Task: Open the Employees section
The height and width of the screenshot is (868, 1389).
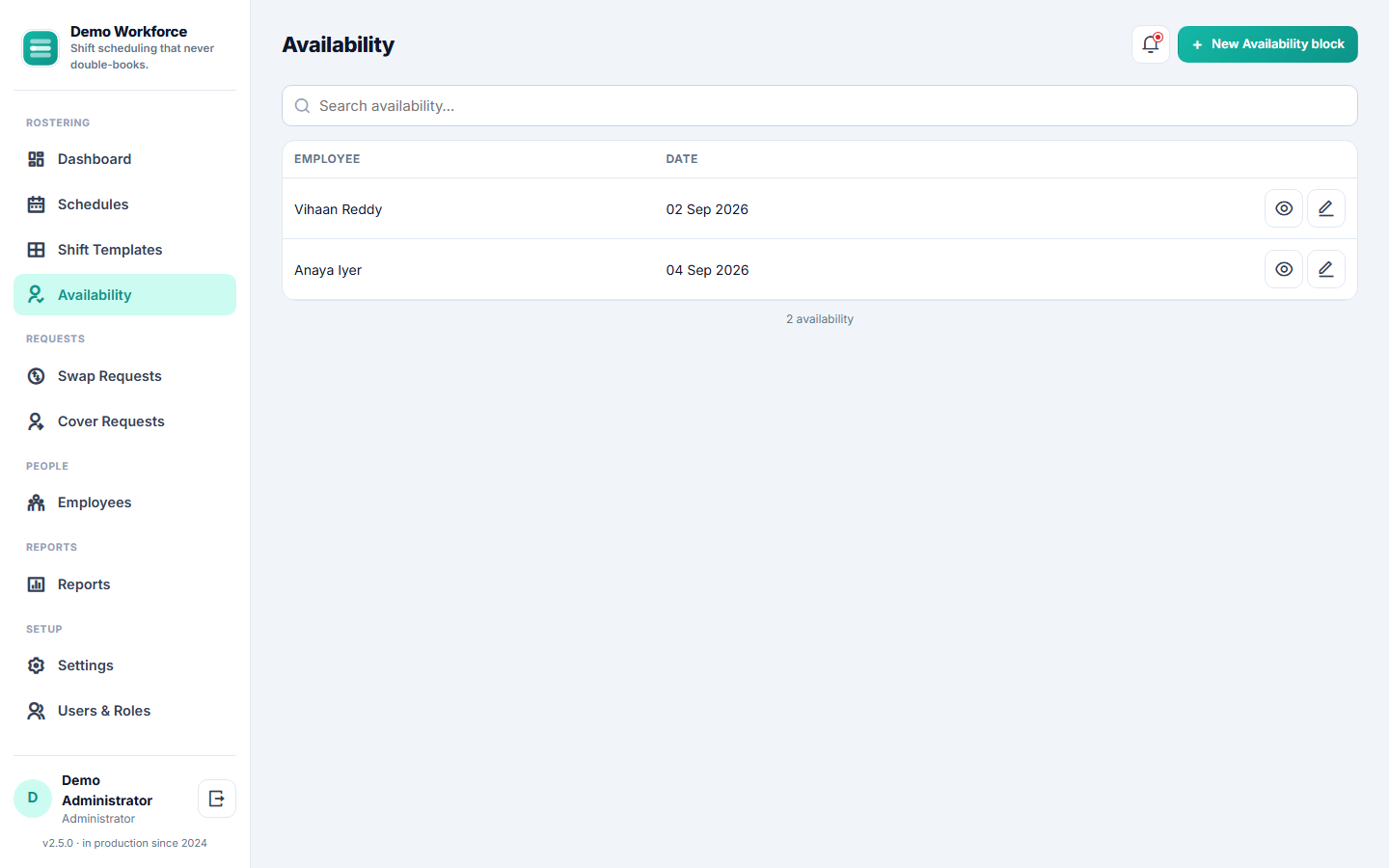Action: [124, 502]
